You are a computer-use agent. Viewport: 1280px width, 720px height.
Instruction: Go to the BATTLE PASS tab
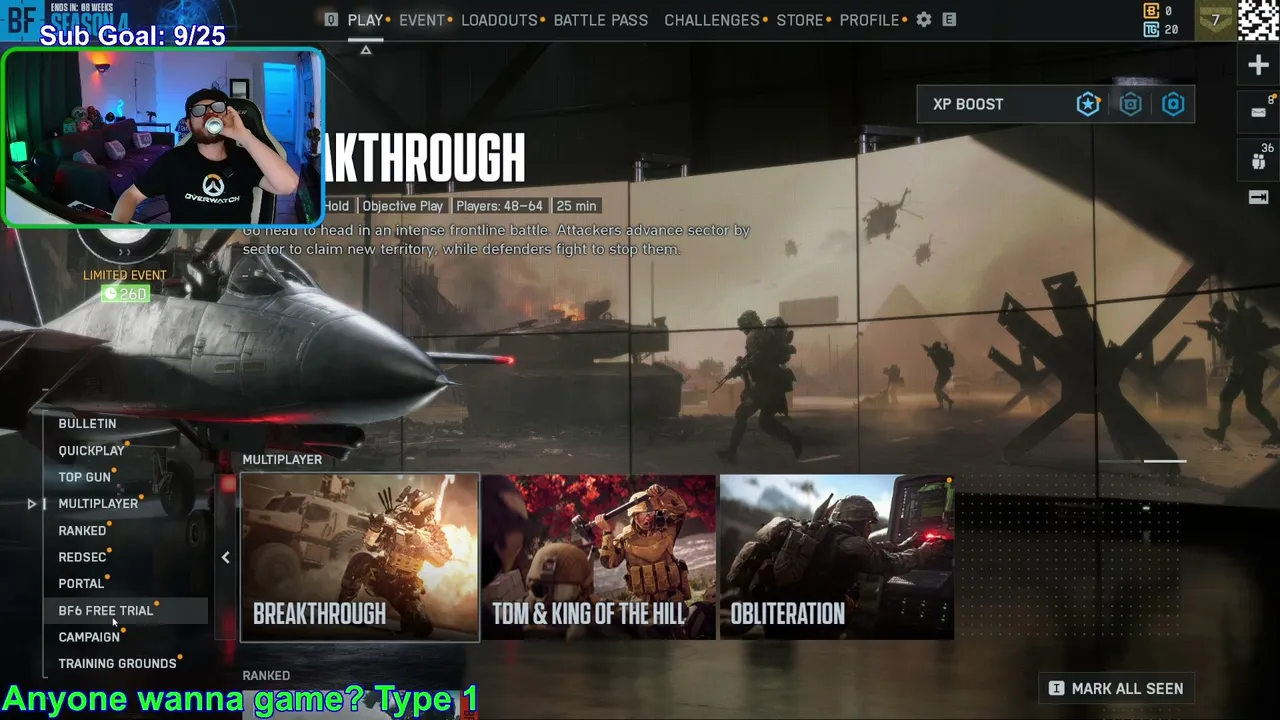tap(601, 20)
